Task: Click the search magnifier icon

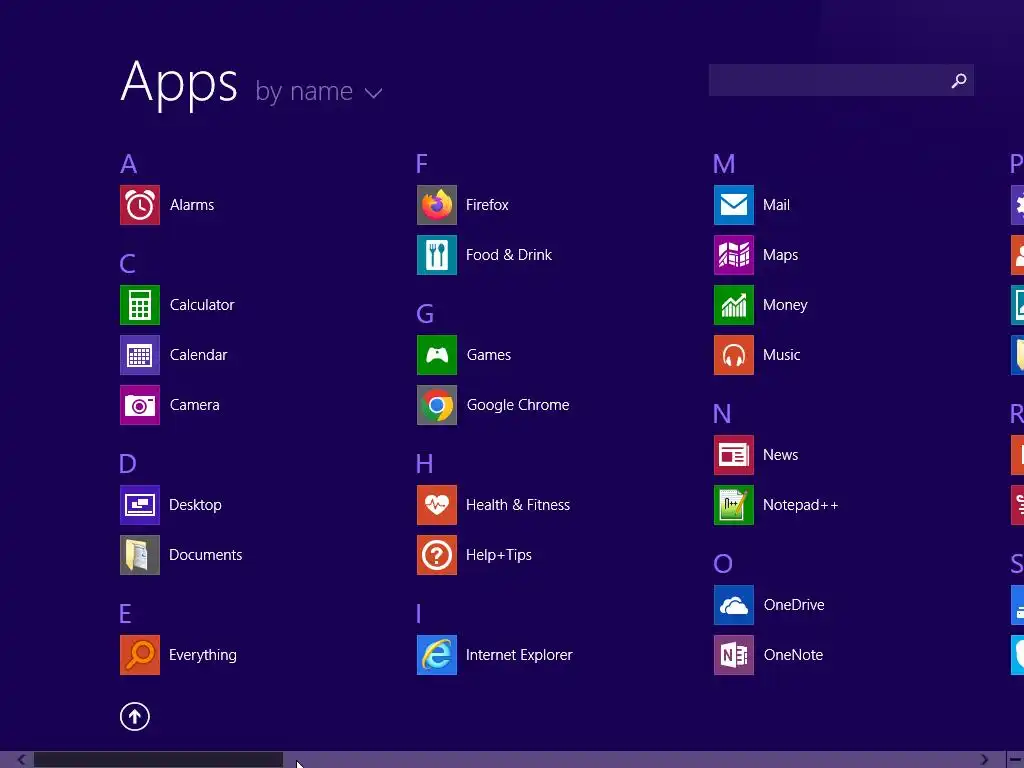Action: (959, 80)
